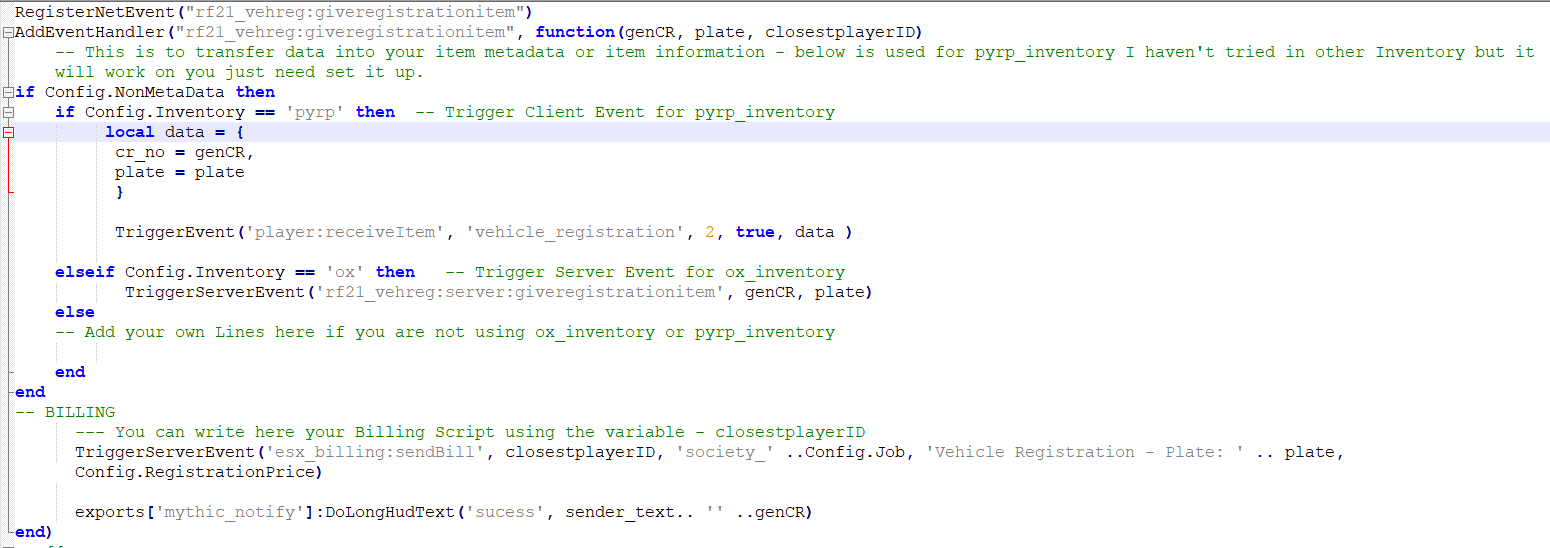The width and height of the screenshot is (1550, 548).
Task: Click the 'esx_billing:sendBill' string
Action: point(375,452)
